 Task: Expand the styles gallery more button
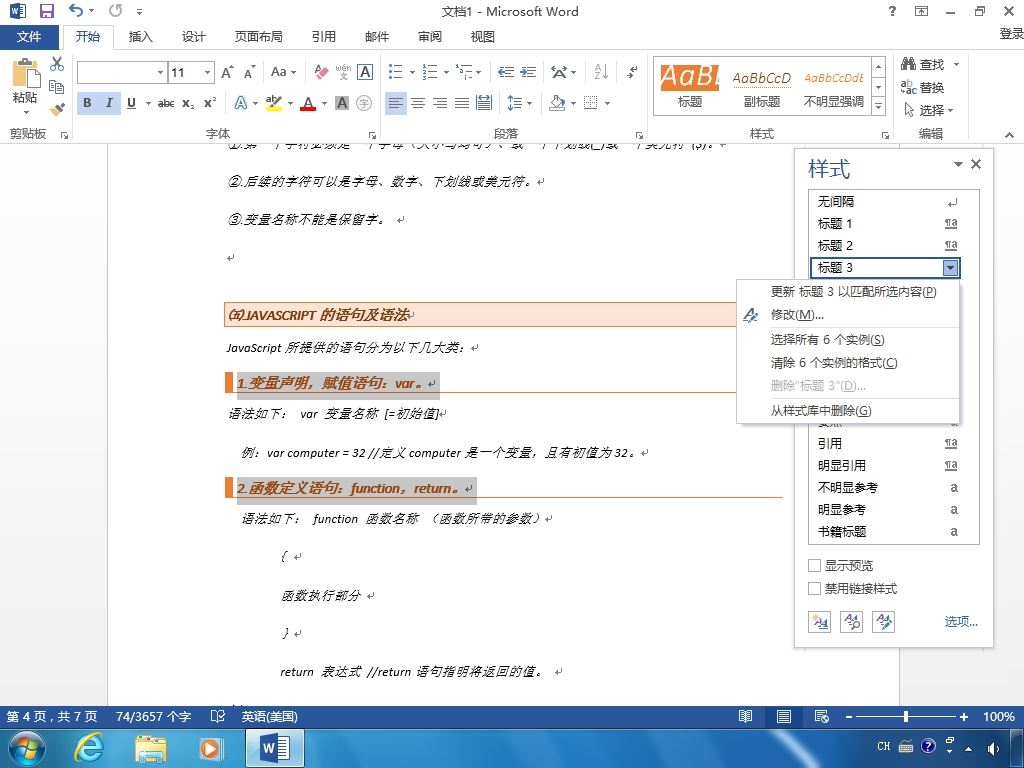point(879,106)
